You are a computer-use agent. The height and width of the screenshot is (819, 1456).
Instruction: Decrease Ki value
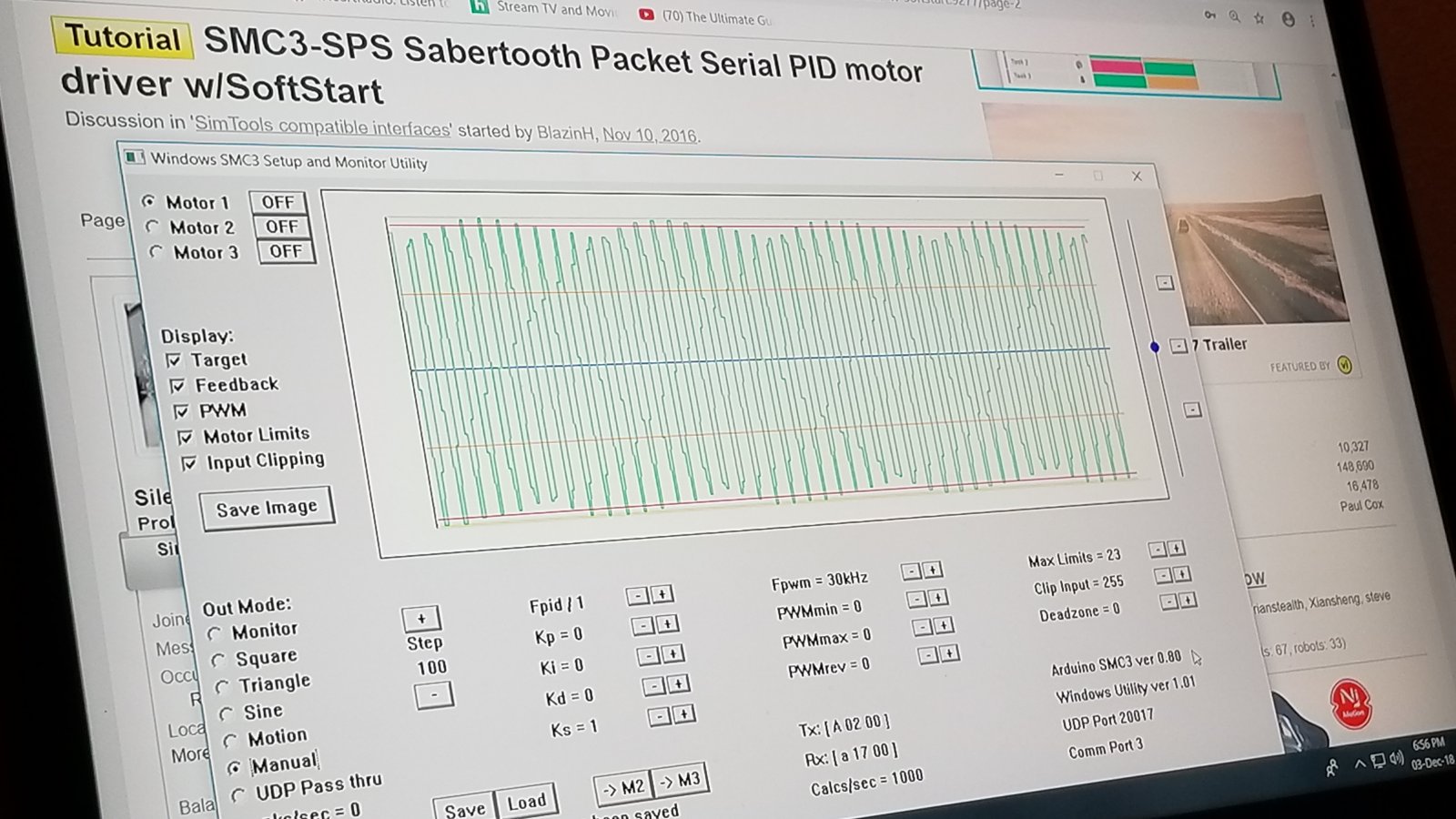(x=648, y=655)
